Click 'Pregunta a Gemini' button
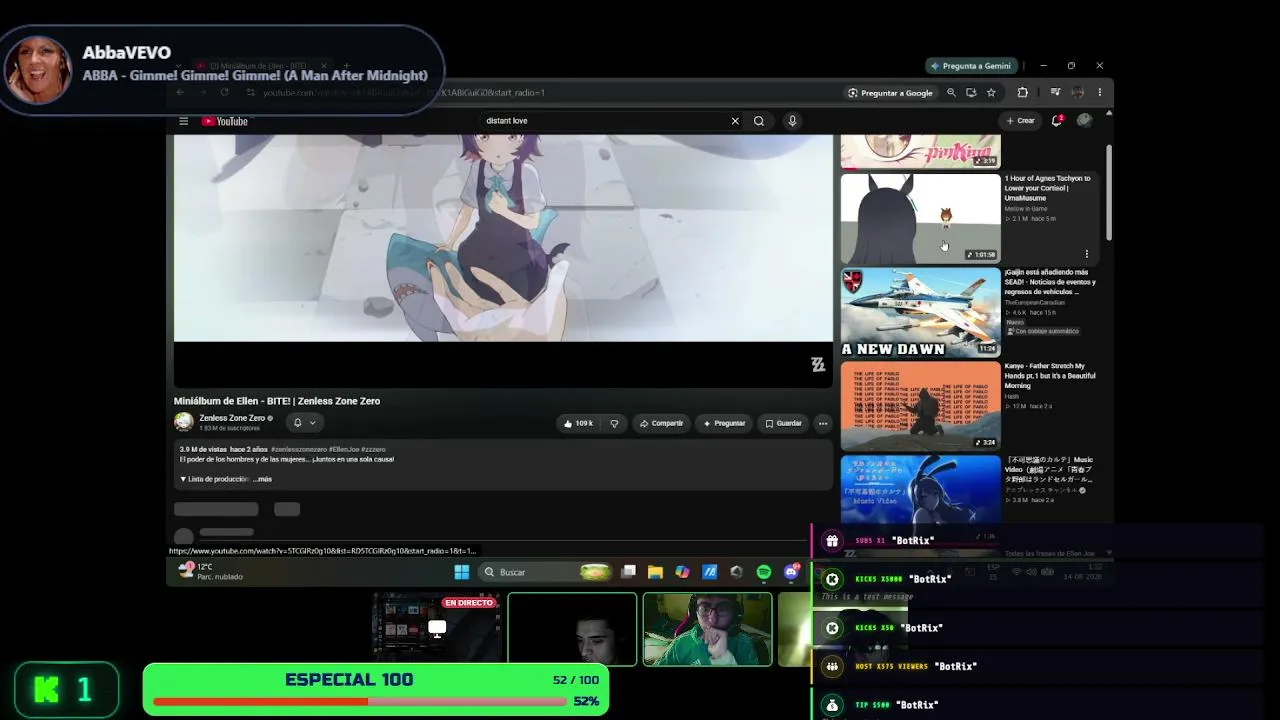This screenshot has width=1280, height=720. point(971,66)
